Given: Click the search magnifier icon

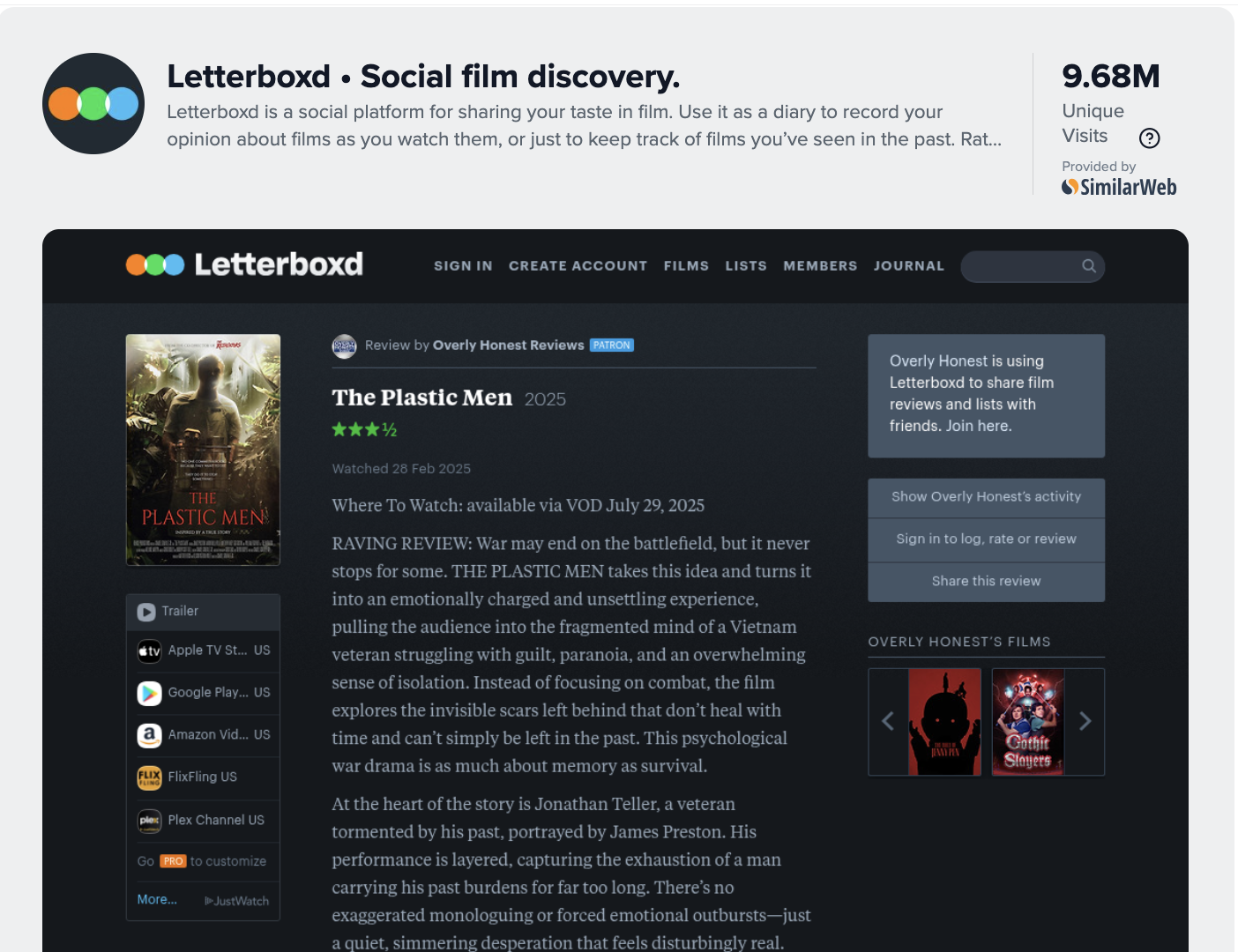Looking at the screenshot, I should pyautogui.click(x=1089, y=266).
